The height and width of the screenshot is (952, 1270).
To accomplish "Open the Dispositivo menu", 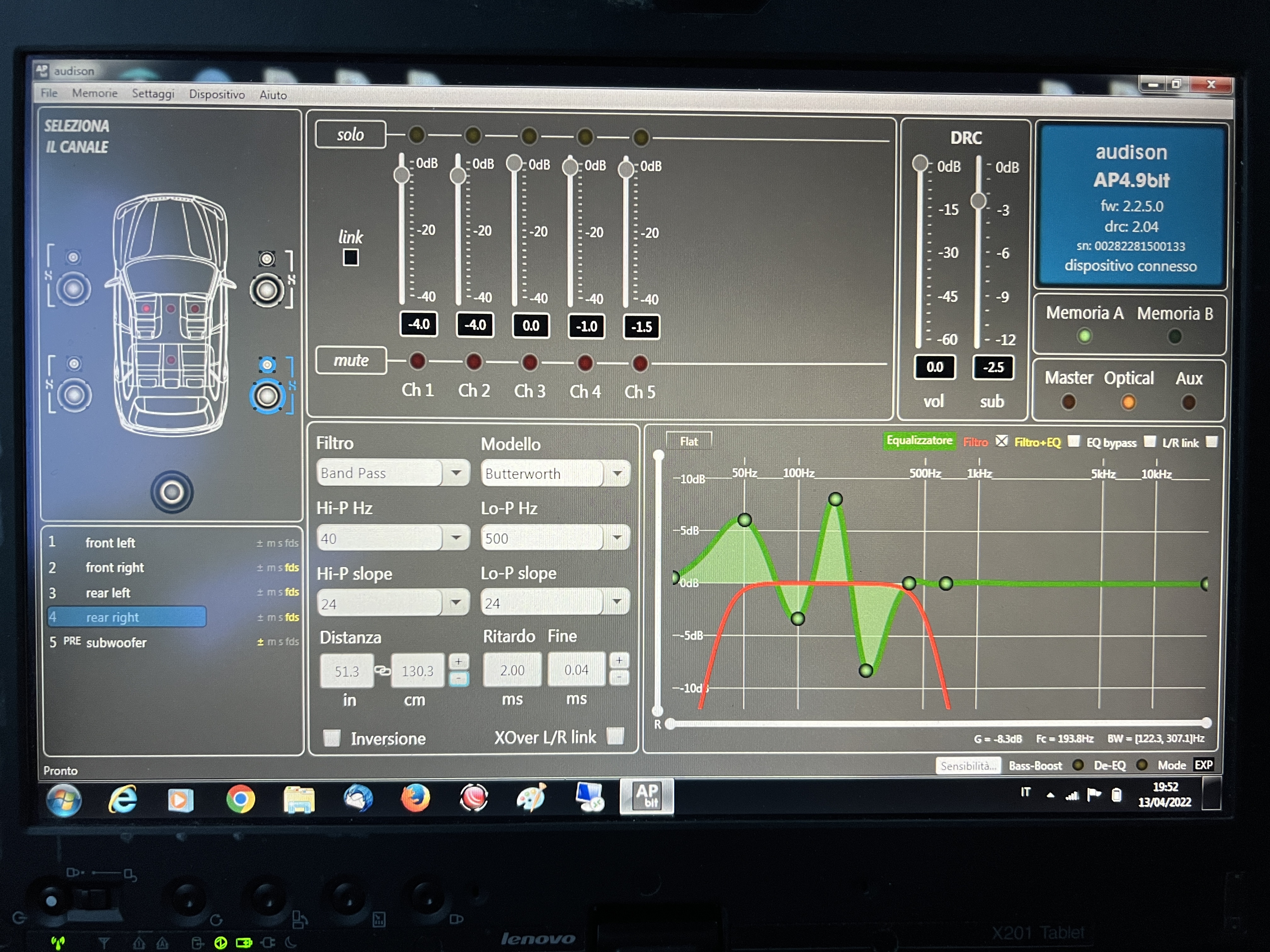I will coord(216,95).
